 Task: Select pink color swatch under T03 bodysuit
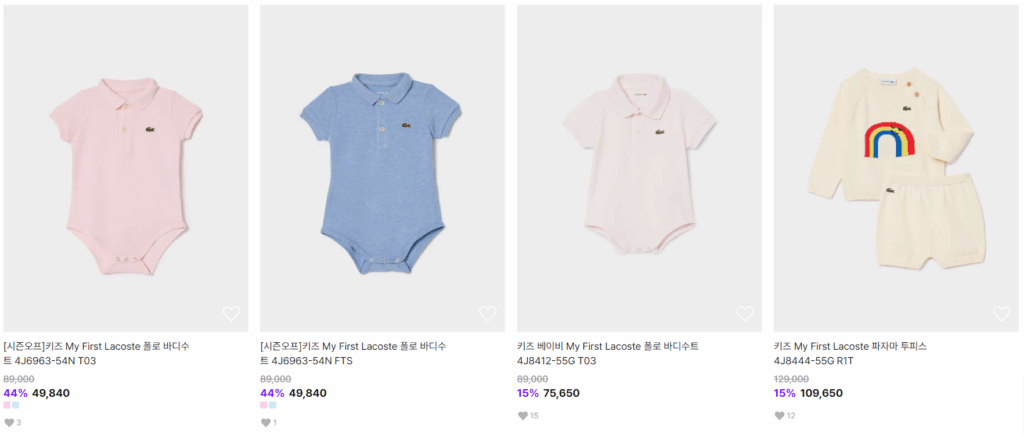(7, 406)
